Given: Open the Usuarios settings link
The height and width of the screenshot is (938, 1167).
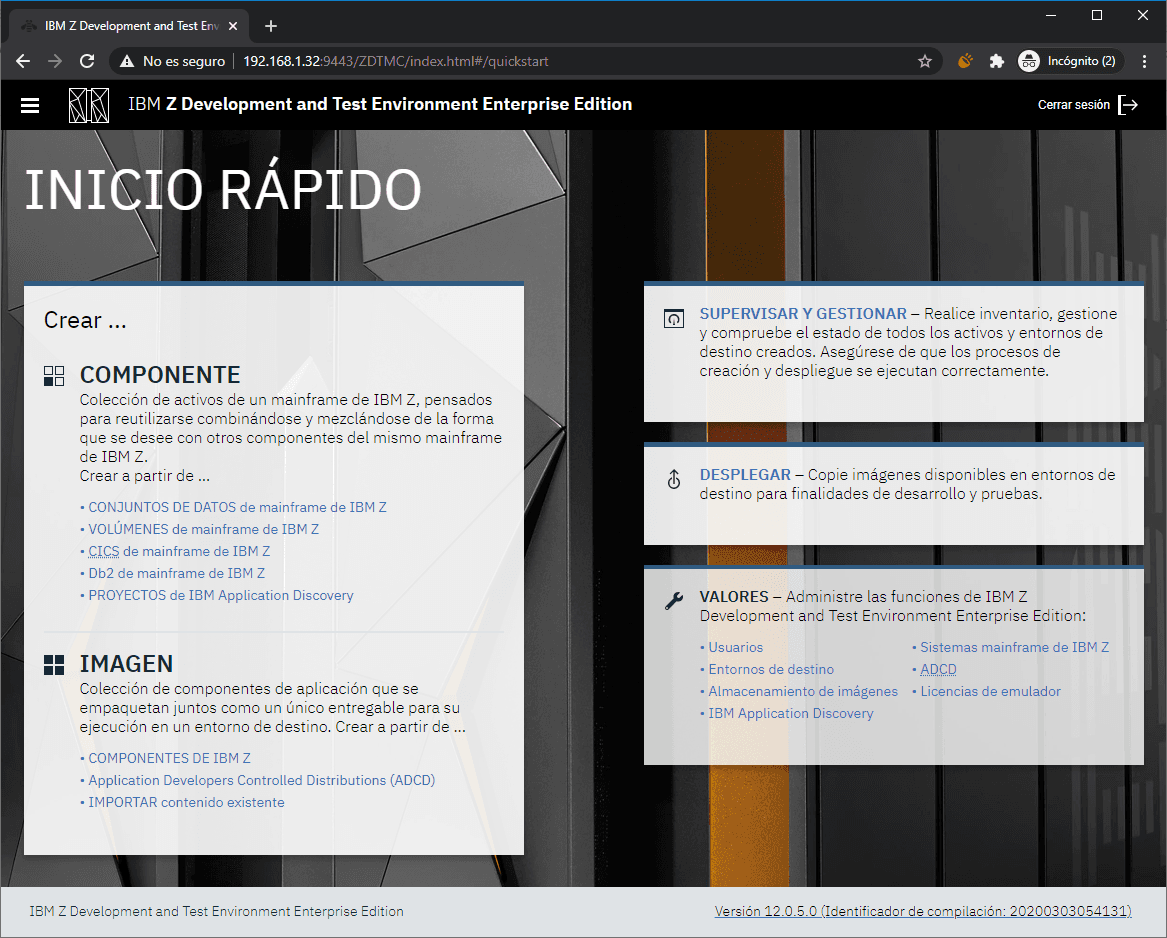Looking at the screenshot, I should (x=735, y=647).
